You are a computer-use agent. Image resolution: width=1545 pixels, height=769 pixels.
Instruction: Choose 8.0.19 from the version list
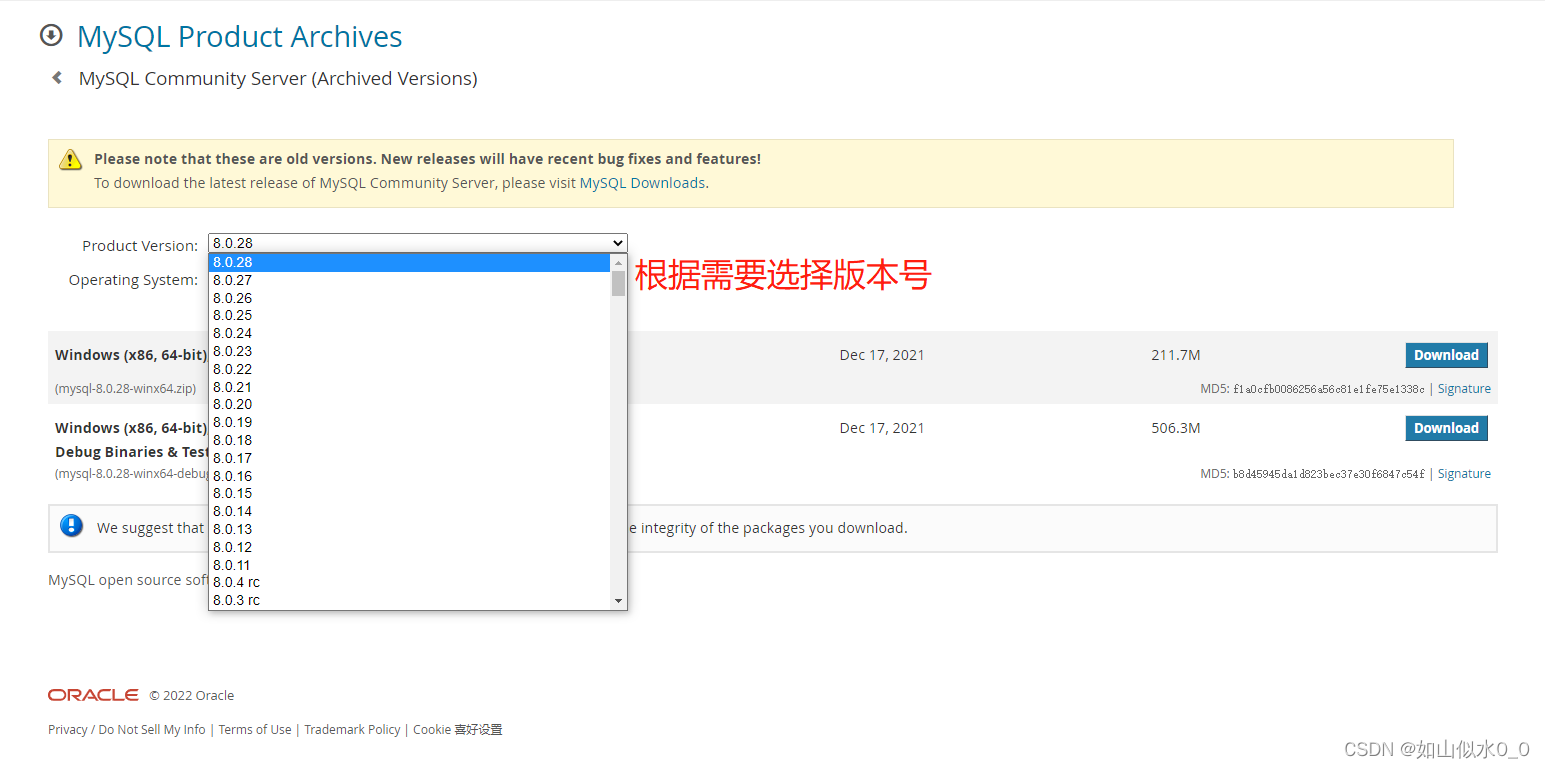pyautogui.click(x=409, y=422)
